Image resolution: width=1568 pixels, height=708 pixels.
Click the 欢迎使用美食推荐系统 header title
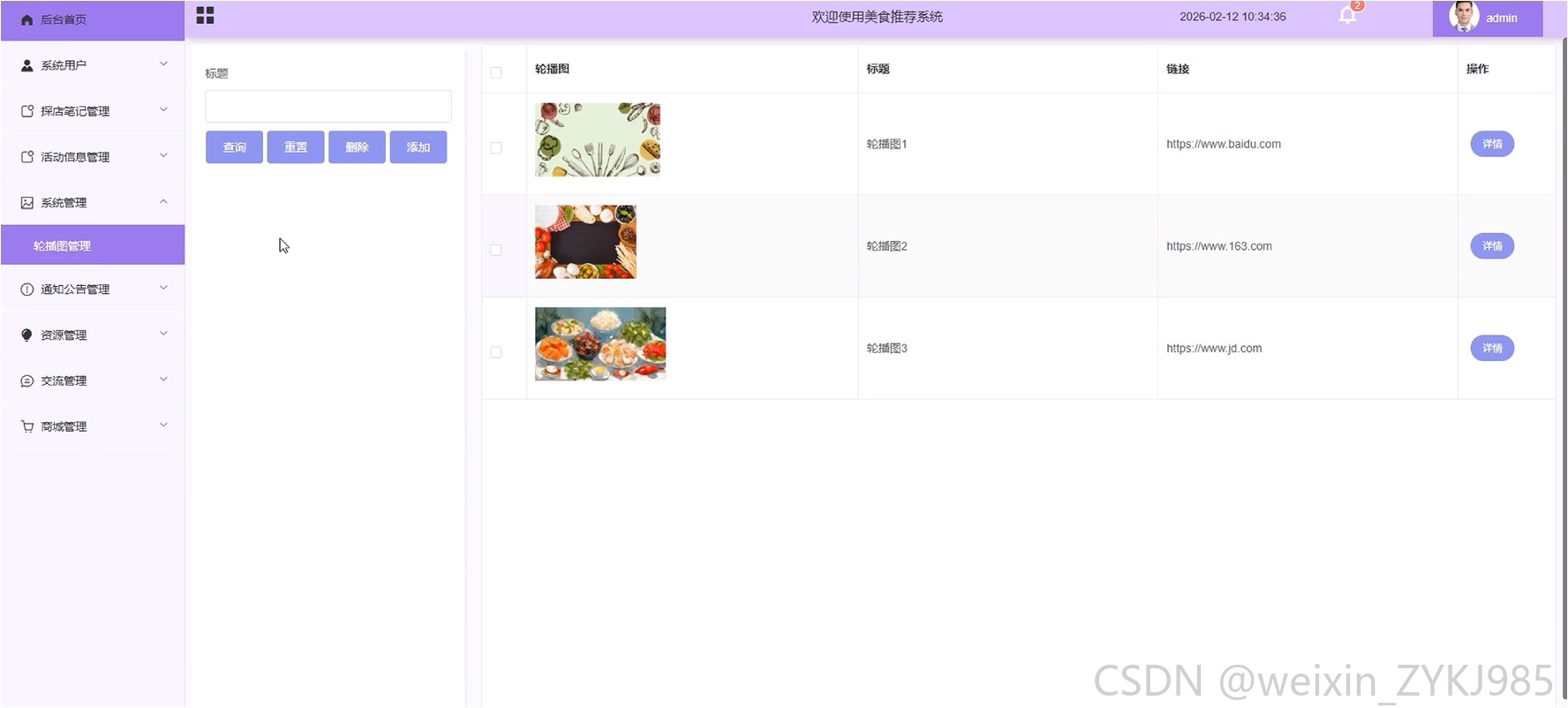click(x=878, y=17)
